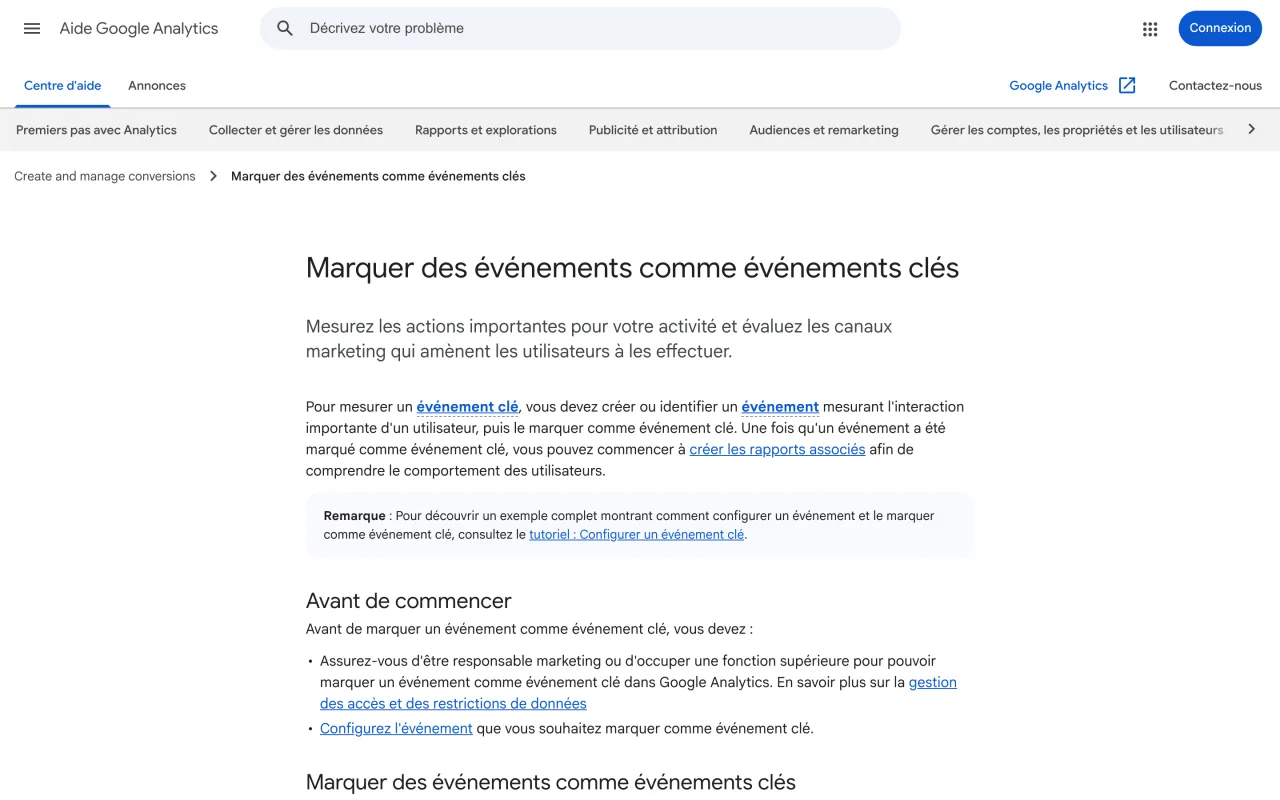1280x800 pixels.
Task: Open 'tutoriel : Configurer un événement clé' link
Action: [637, 535]
